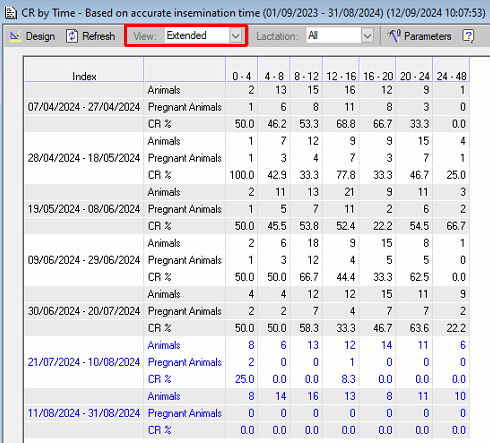Image resolution: width=490 pixels, height=443 pixels.
Task: Open the Parameters dialog
Action: coord(419,36)
